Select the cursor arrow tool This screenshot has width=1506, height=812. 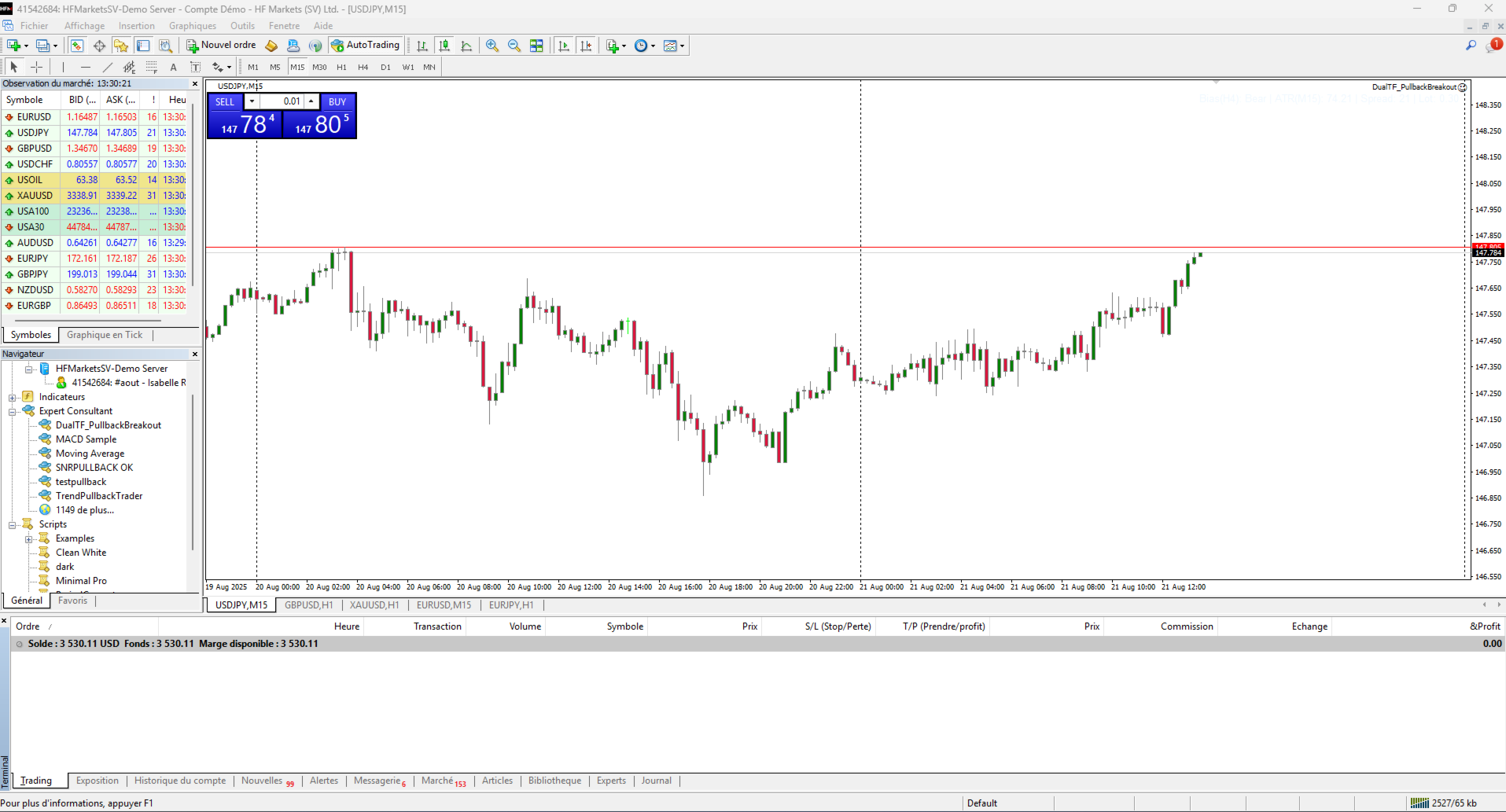pos(13,67)
